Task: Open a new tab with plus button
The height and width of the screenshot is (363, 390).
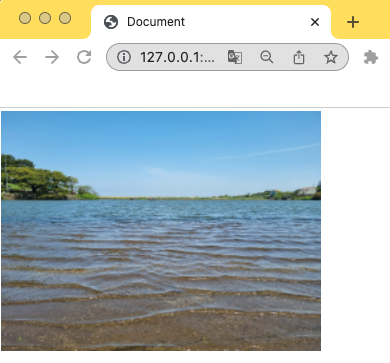Action: coord(353,22)
